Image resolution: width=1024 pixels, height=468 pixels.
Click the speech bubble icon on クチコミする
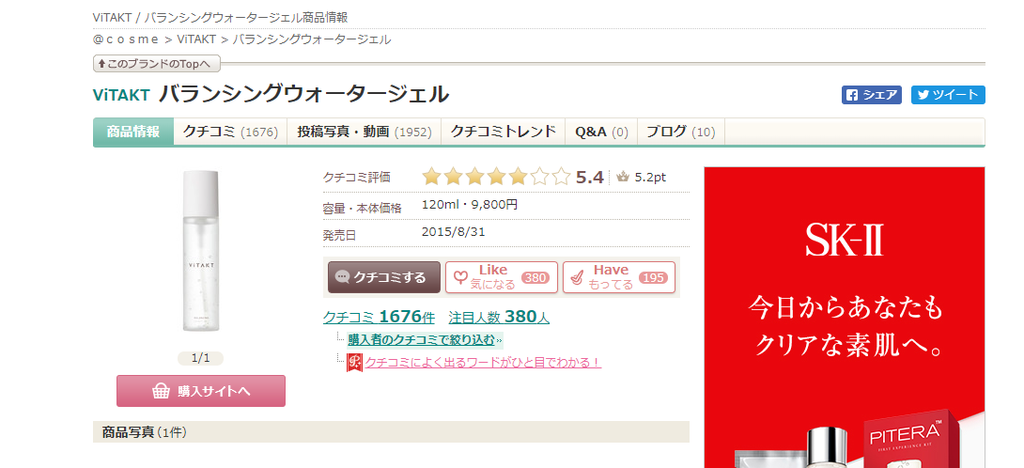pos(342,277)
